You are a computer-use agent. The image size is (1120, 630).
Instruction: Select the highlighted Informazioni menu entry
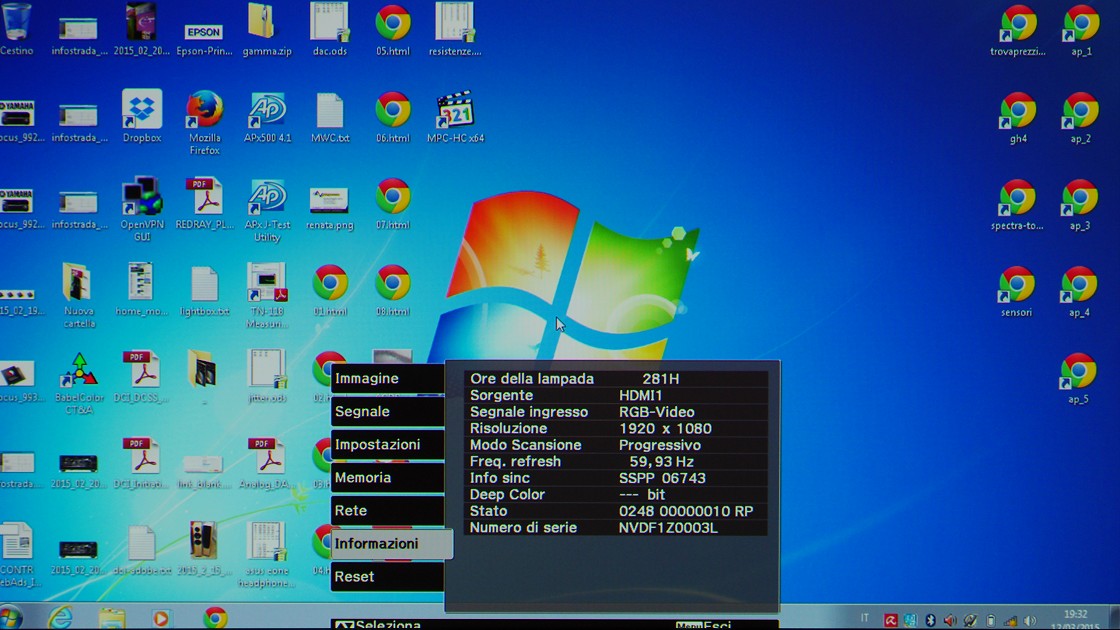point(391,544)
